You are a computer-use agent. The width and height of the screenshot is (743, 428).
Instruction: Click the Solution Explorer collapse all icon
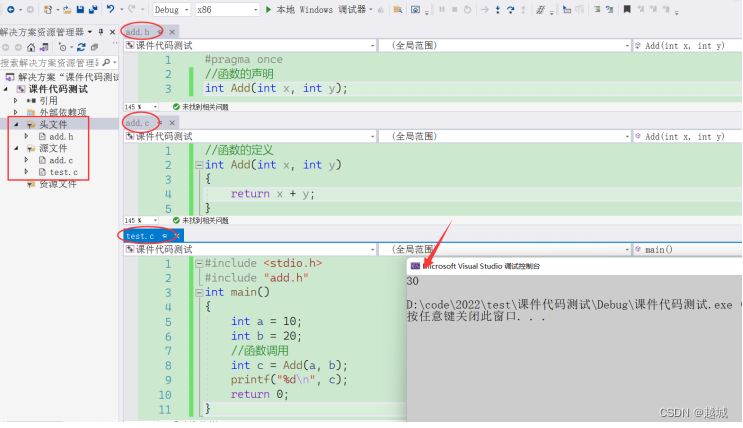click(x=94, y=47)
